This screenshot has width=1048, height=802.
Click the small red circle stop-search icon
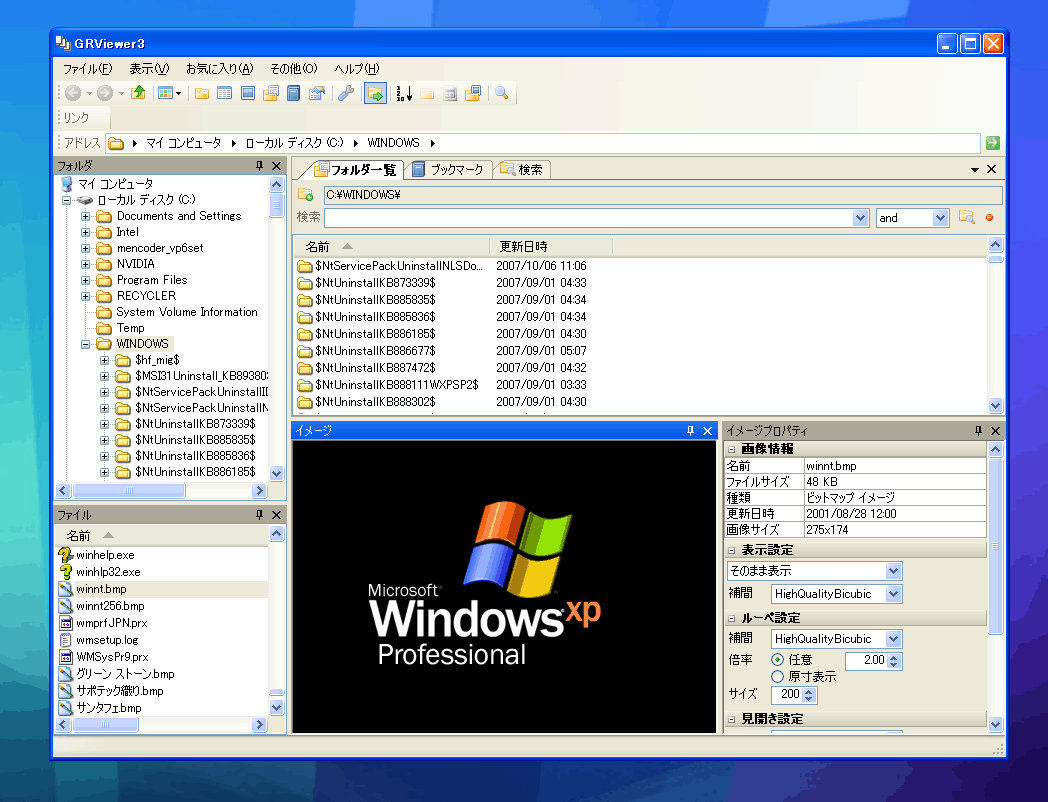tap(989, 217)
